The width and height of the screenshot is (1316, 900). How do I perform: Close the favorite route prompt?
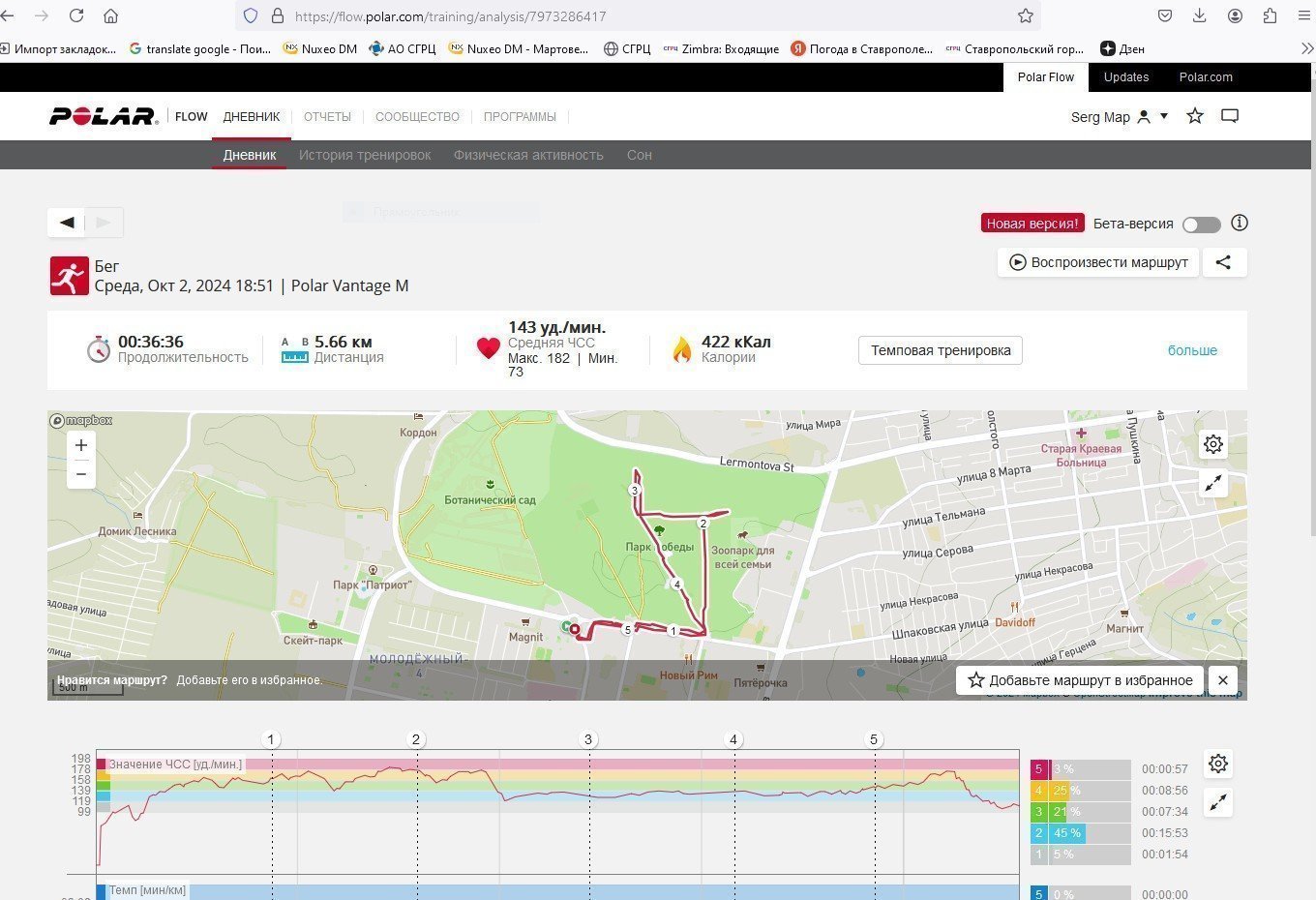(x=1223, y=680)
